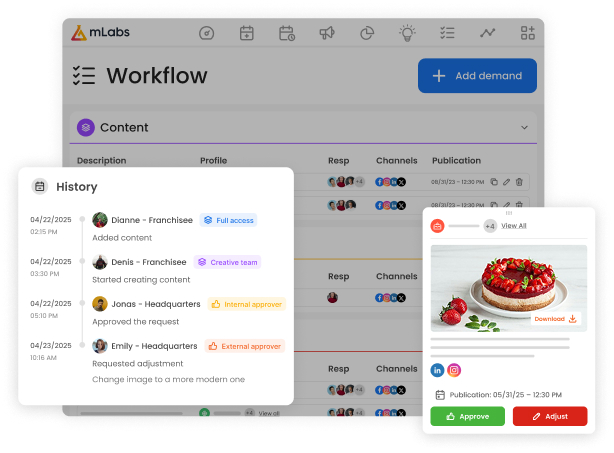Click Jonas's avatar in History

pos(100,304)
